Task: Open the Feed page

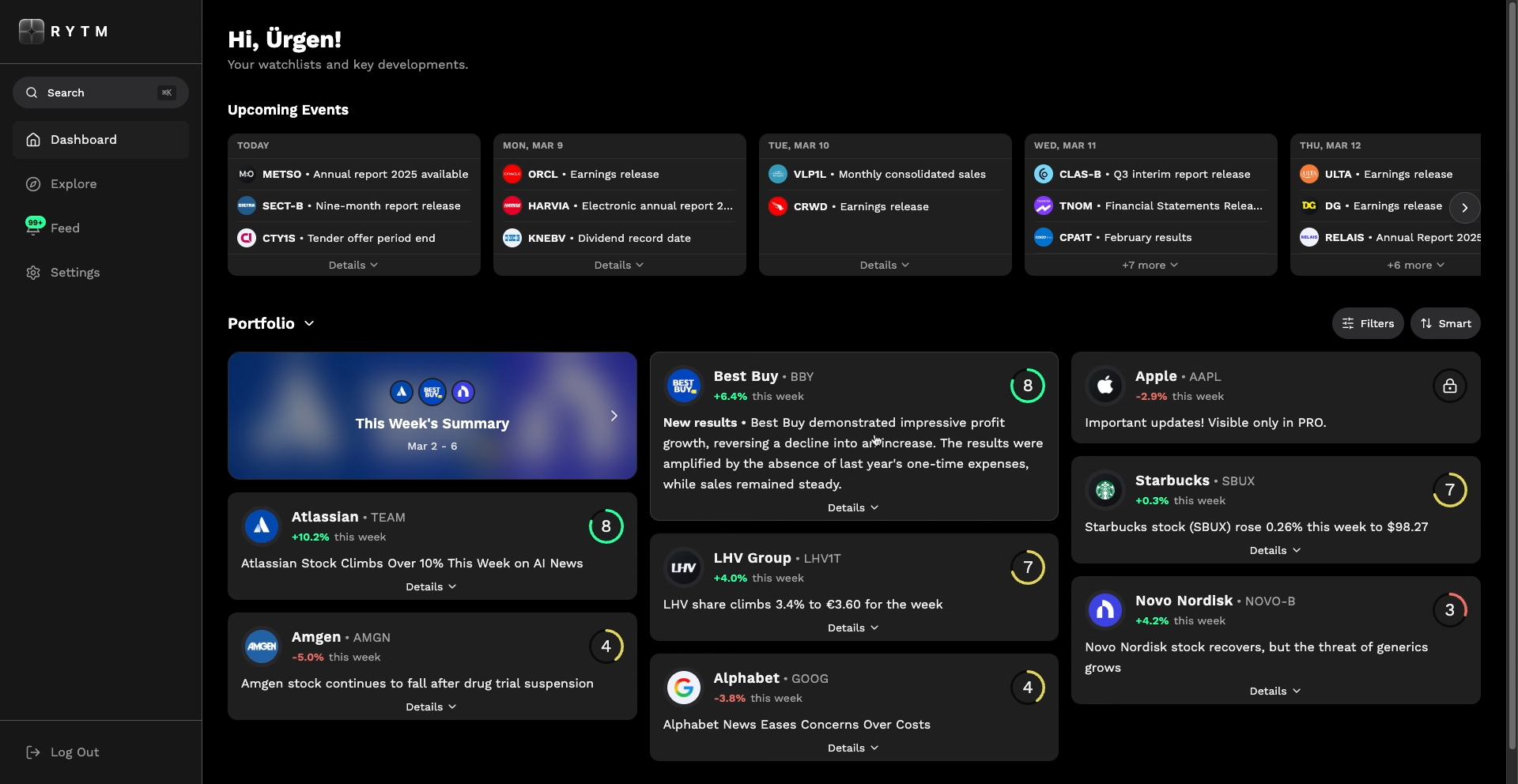Action: coord(100,228)
